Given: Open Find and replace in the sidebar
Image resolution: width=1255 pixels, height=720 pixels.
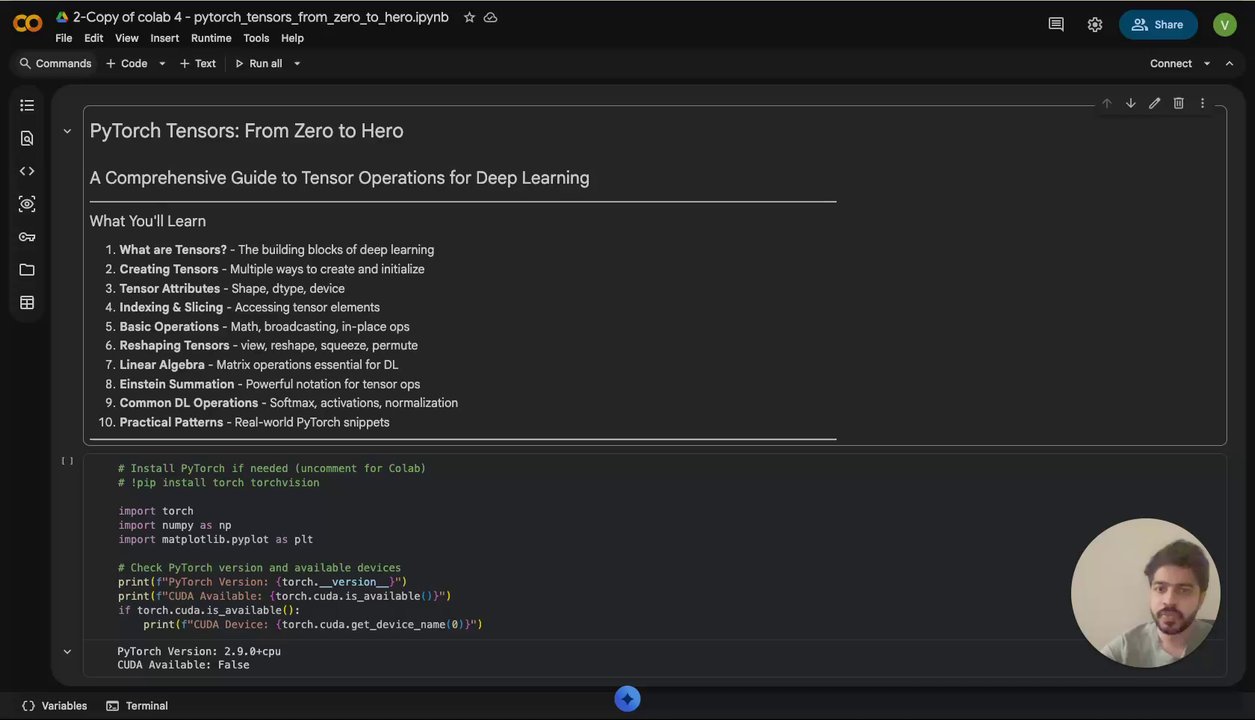Looking at the screenshot, I should pos(27,138).
